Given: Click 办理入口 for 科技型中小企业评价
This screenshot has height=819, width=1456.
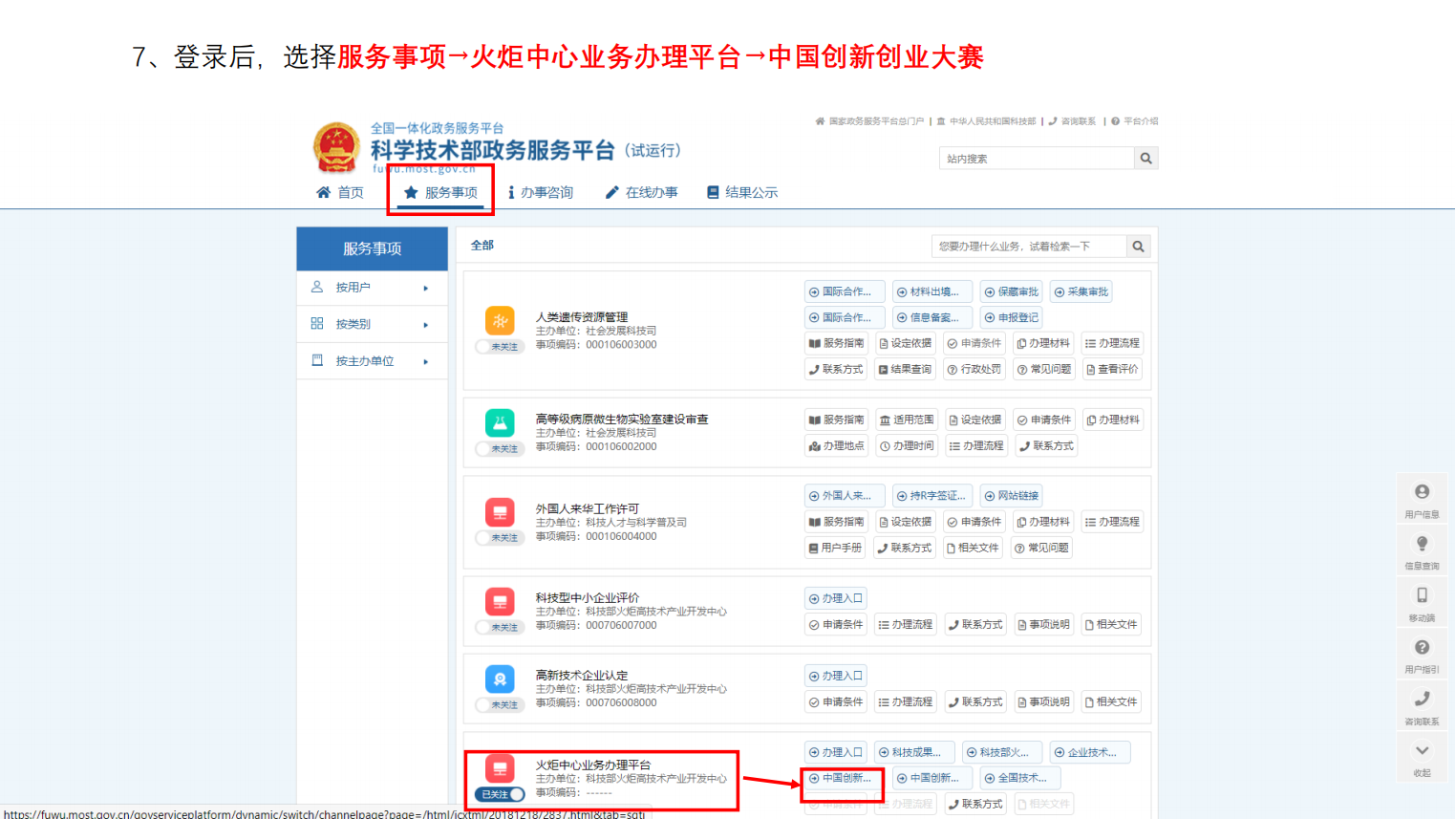Looking at the screenshot, I should 836,598.
